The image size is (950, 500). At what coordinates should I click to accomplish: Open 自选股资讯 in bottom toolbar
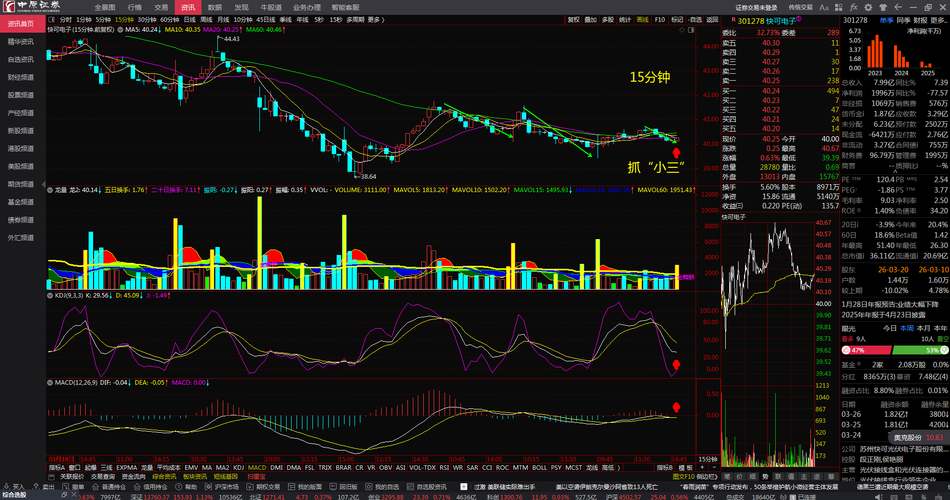click(427, 487)
